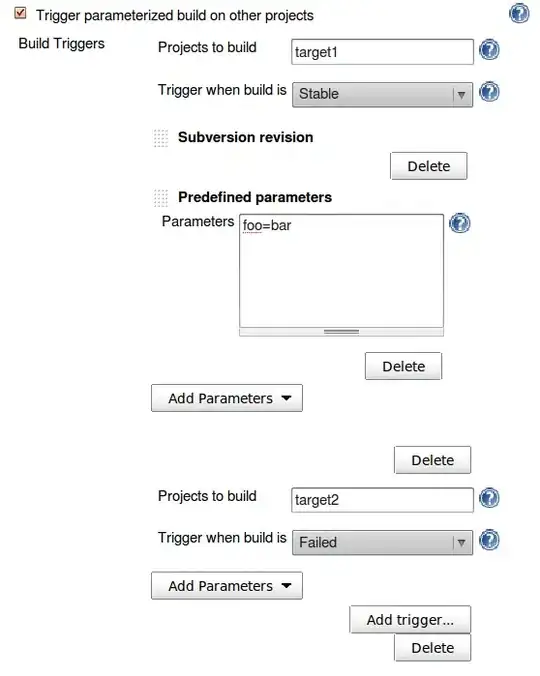Open help for Trigger parameterized build checkbox
Image resolution: width=540 pixels, height=676 pixels.
(519, 13)
